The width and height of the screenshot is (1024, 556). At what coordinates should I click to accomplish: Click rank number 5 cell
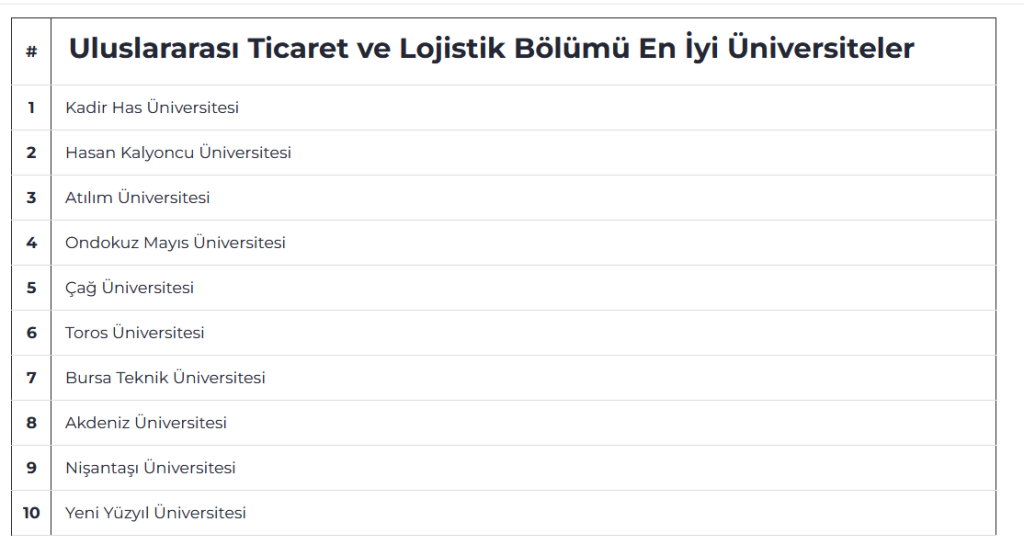tap(31, 288)
